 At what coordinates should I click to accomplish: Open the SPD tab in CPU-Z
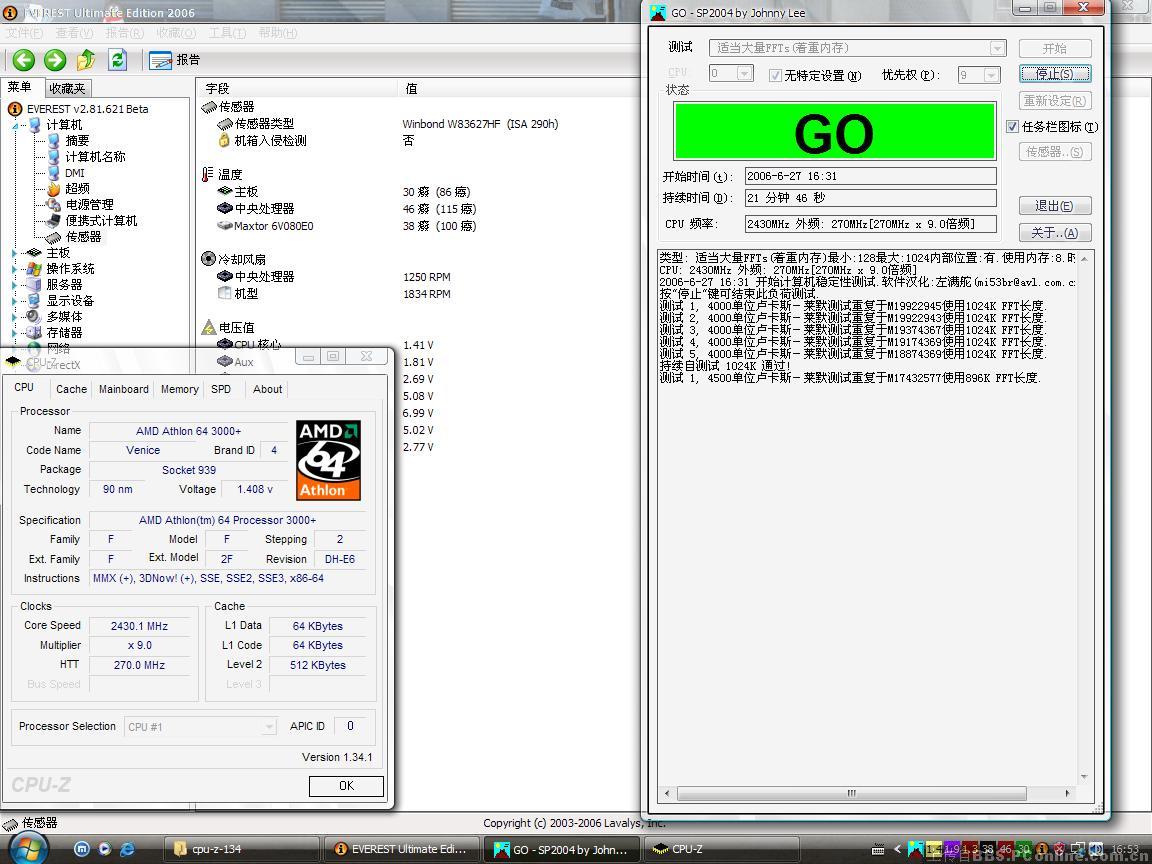(220, 389)
